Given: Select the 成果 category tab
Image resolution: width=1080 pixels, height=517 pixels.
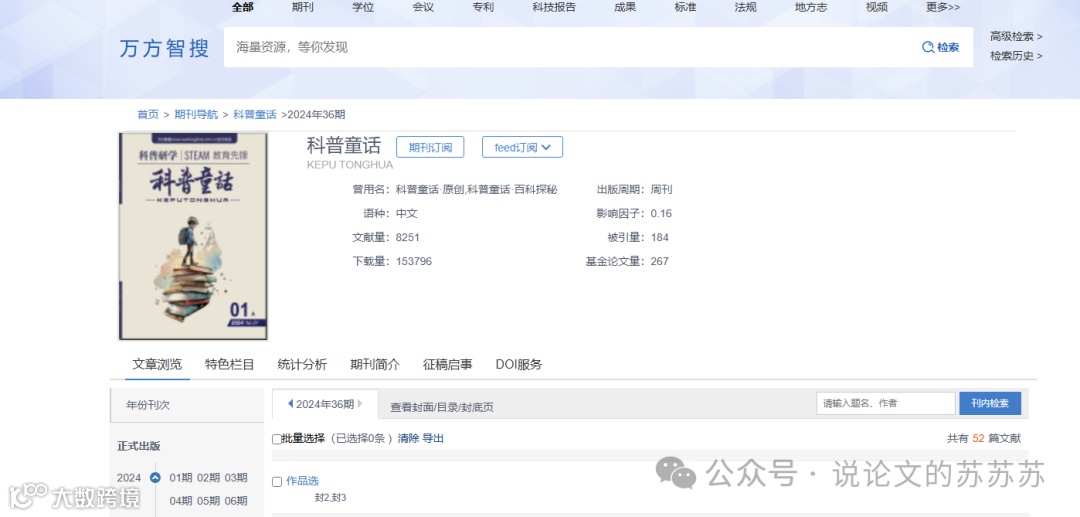Looking at the screenshot, I should click(x=625, y=8).
